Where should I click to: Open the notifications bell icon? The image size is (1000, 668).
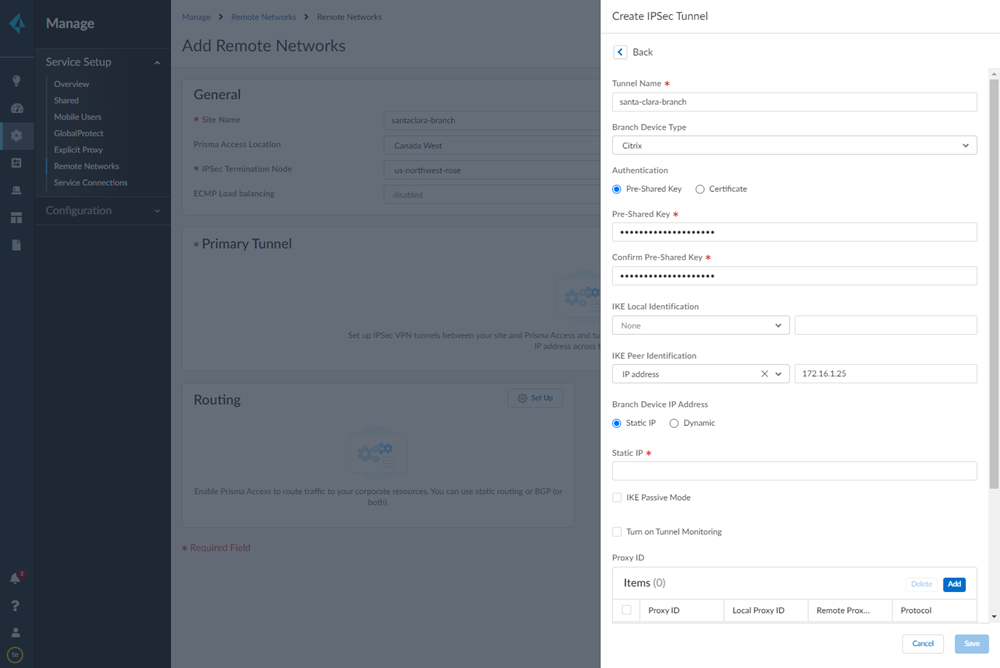click(x=16, y=578)
